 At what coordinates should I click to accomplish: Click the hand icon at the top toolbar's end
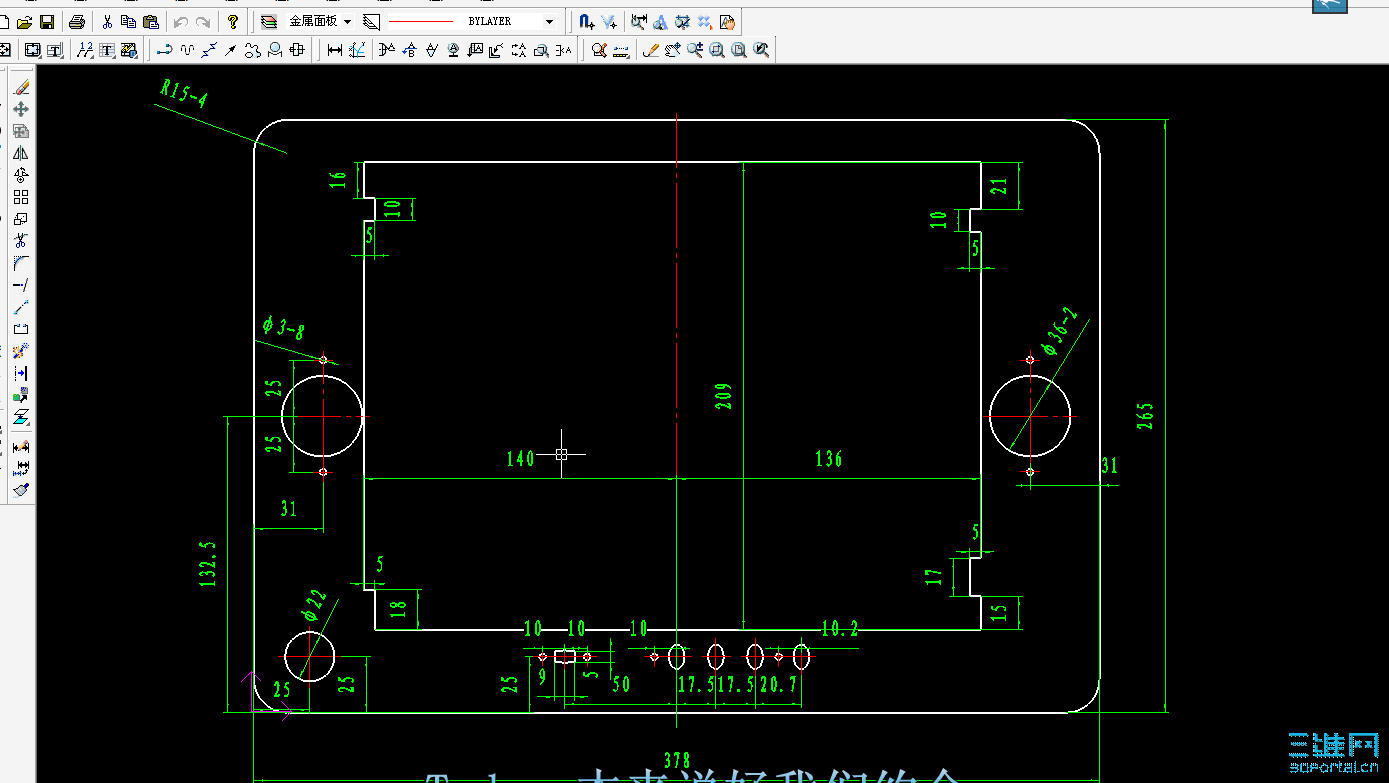click(726, 21)
